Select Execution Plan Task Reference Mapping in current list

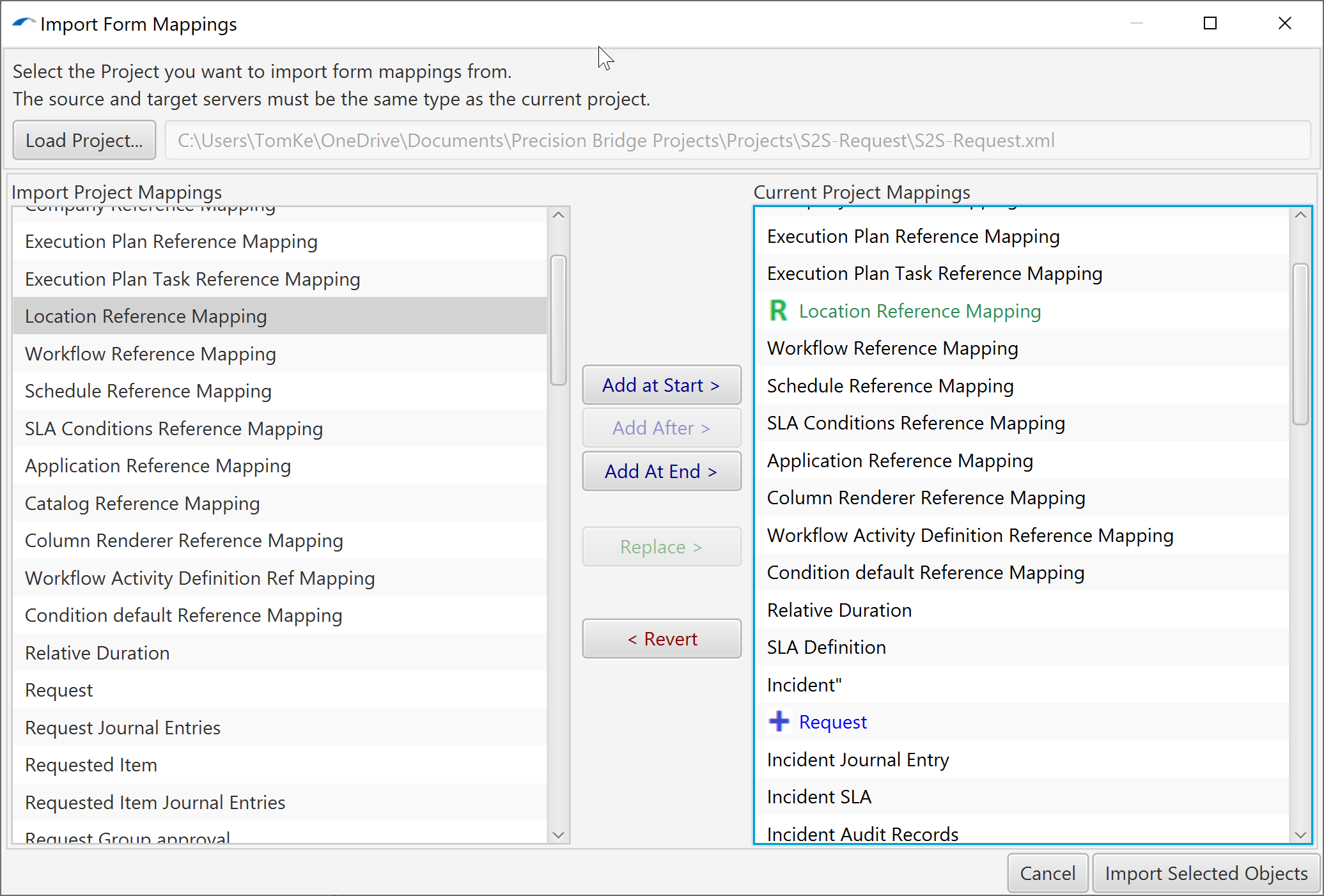[1022, 273]
